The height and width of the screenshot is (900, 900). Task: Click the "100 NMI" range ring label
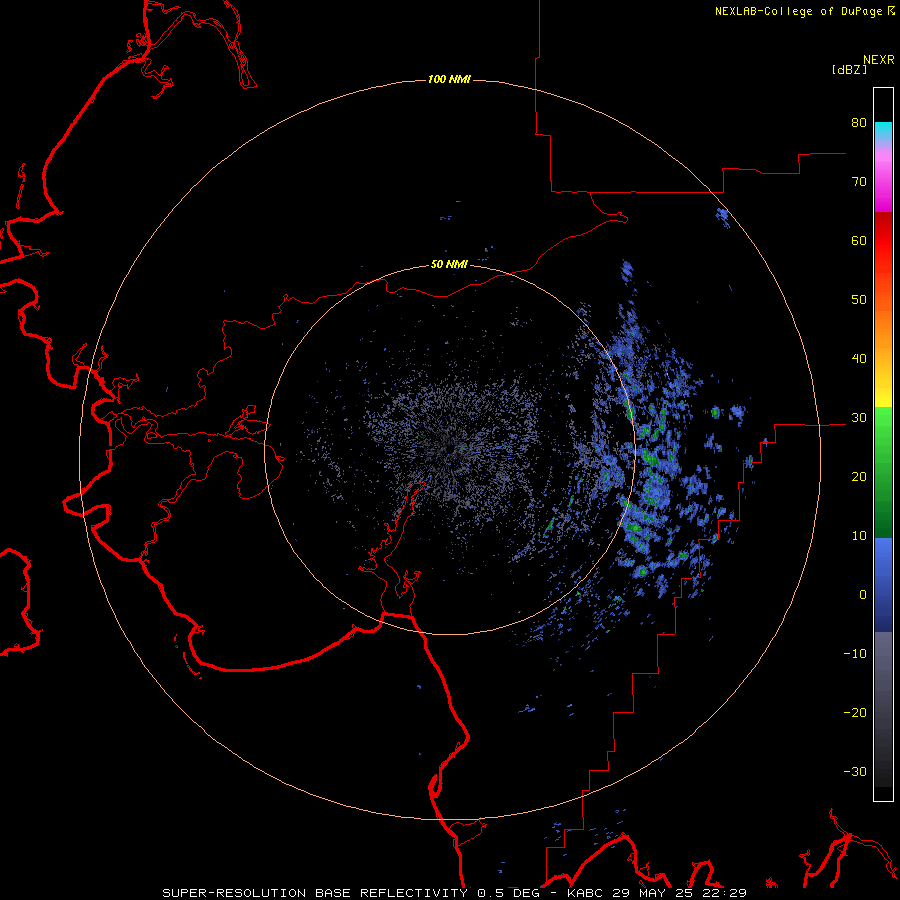click(449, 79)
